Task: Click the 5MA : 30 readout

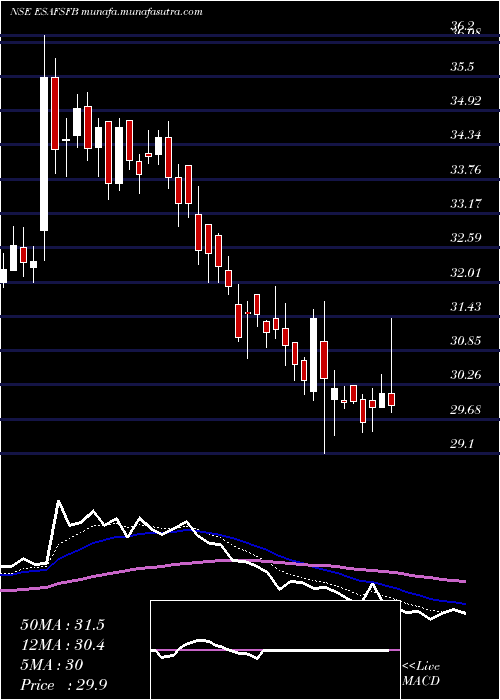Action: [52, 665]
